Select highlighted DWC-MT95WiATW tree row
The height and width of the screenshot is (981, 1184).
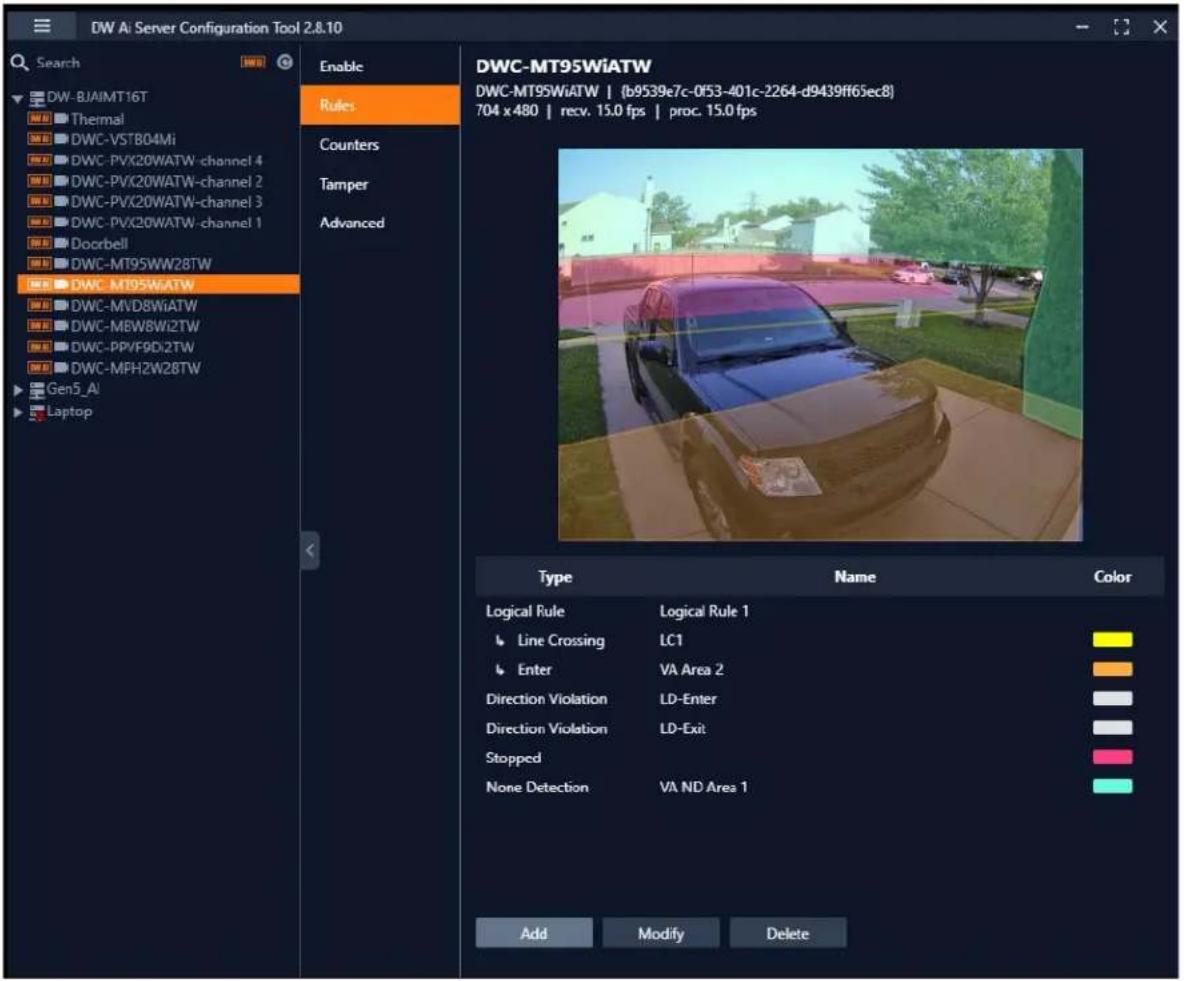tap(158, 285)
